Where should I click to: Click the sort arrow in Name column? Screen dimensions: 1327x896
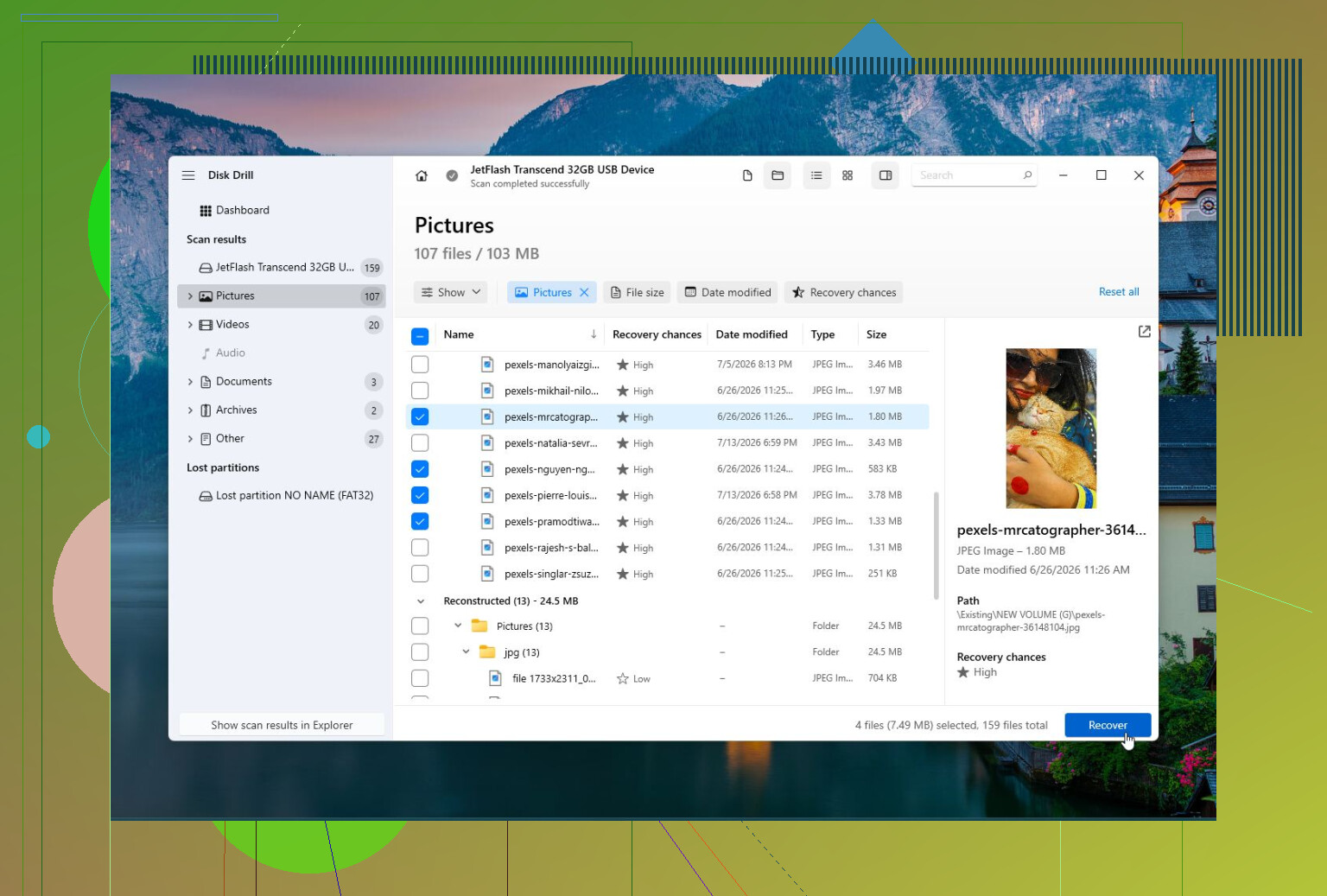[x=594, y=334]
